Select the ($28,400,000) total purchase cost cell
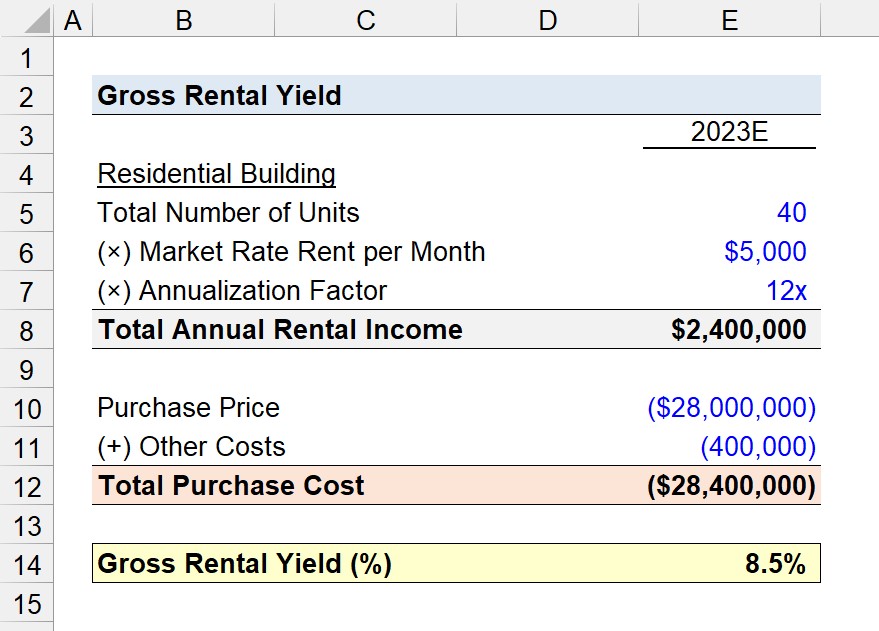Viewport: 879px width, 631px height. (x=729, y=485)
